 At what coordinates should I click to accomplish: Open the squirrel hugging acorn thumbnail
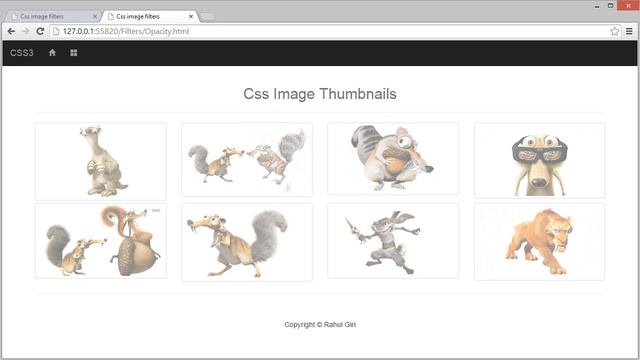393,158
